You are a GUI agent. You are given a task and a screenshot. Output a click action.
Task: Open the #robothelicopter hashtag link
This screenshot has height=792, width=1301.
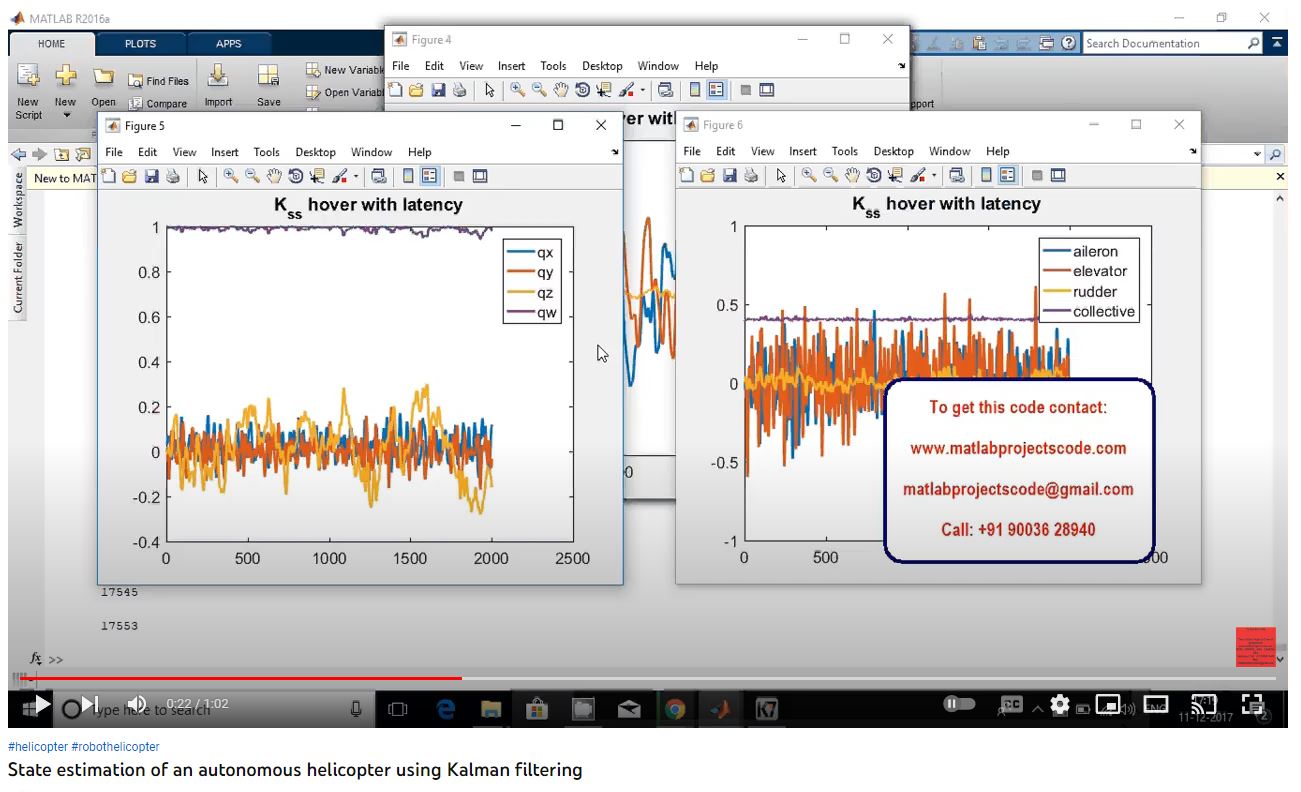click(x=115, y=747)
